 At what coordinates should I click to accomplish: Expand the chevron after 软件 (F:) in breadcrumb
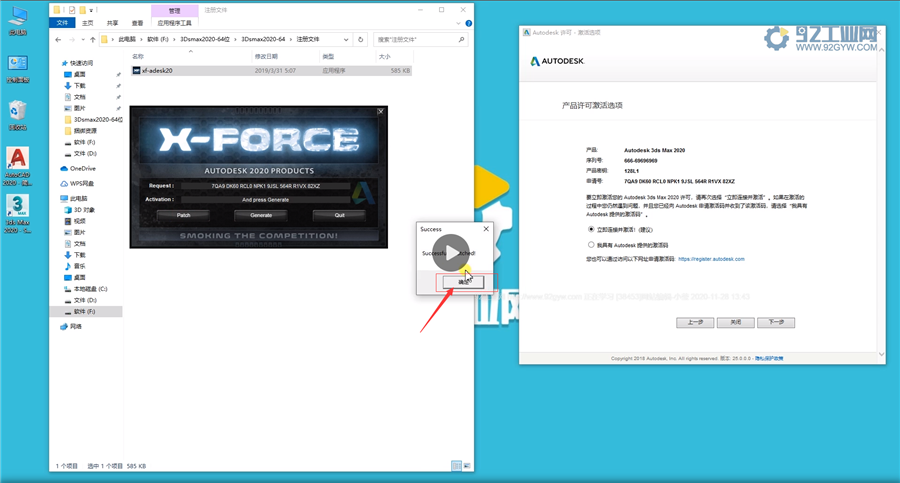tap(174, 40)
